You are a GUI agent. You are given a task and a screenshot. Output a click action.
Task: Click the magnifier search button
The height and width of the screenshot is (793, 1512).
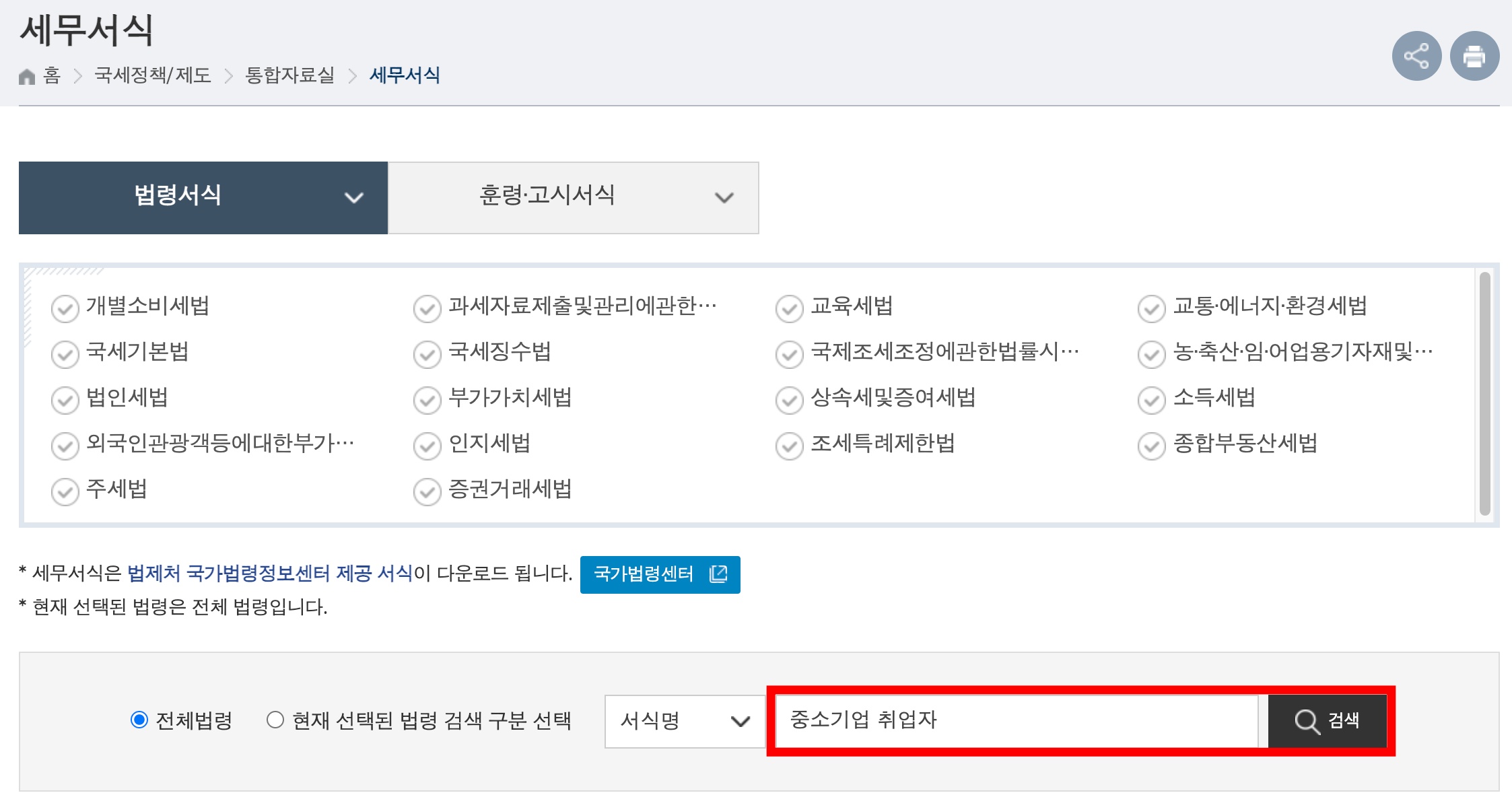pos(1326,721)
